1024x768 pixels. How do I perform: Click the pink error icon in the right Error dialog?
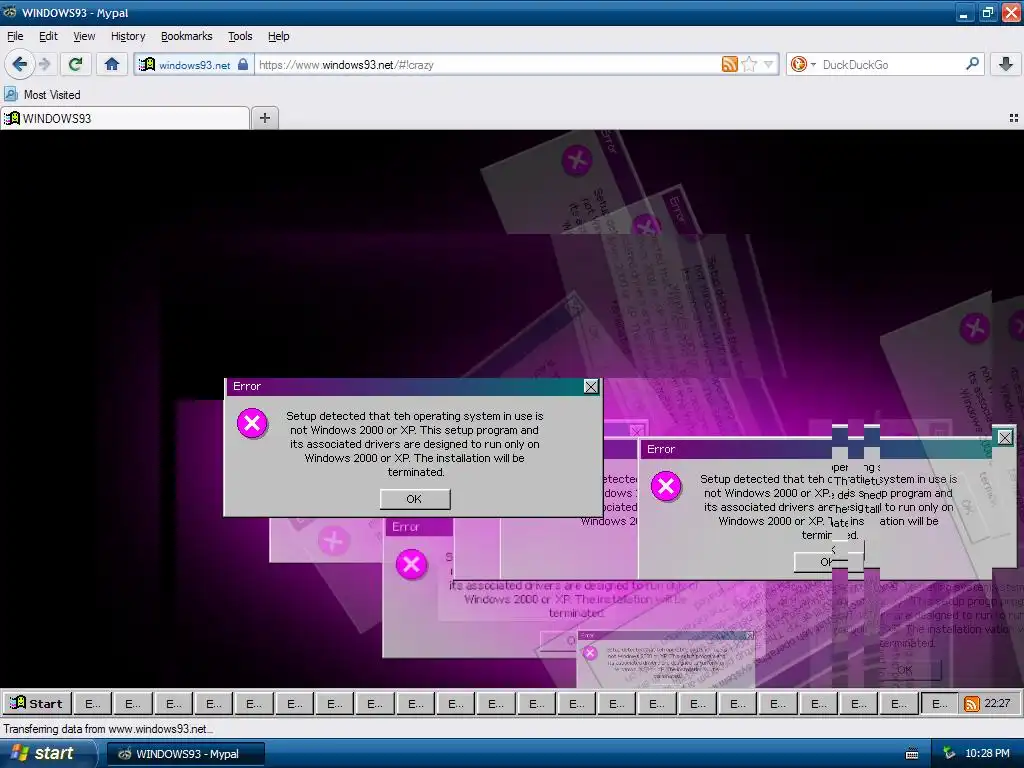click(x=666, y=486)
